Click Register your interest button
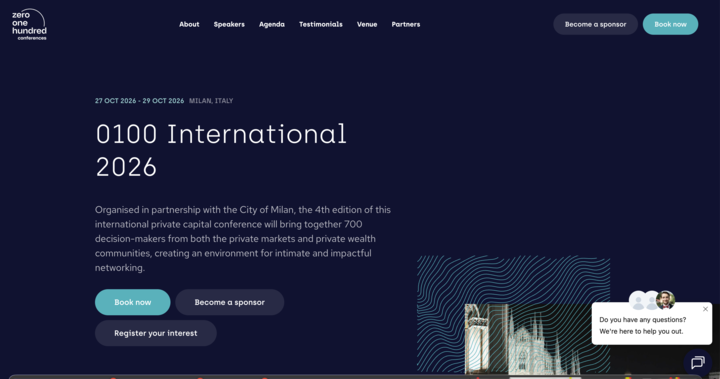Image resolution: width=720 pixels, height=379 pixels. (156, 333)
